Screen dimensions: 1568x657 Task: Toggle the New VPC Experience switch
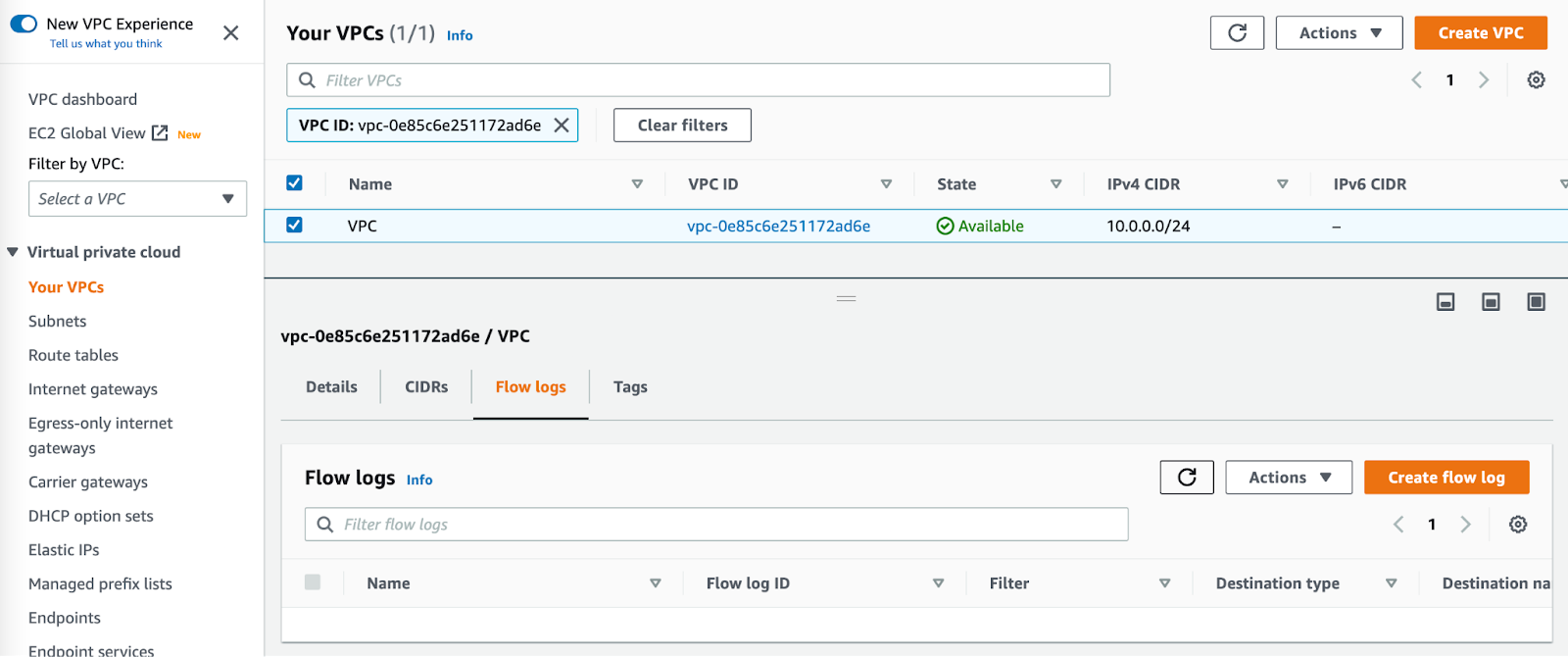coord(24,24)
